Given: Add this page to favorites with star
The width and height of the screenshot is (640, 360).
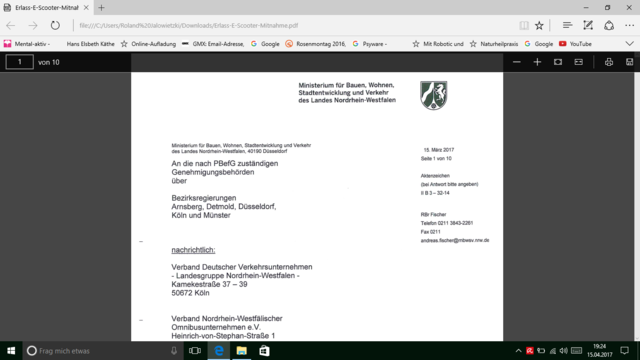Looking at the screenshot, I should pyautogui.click(x=539, y=25).
